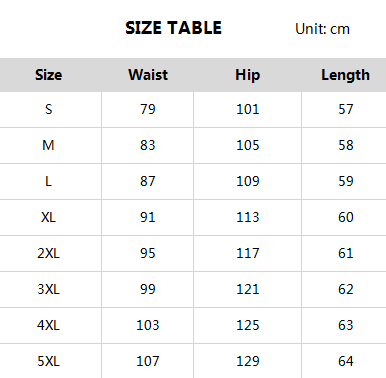Image resolution: width=386 pixels, height=378 pixels.
Task: Click the 2XL size row label
Action: coord(48,253)
